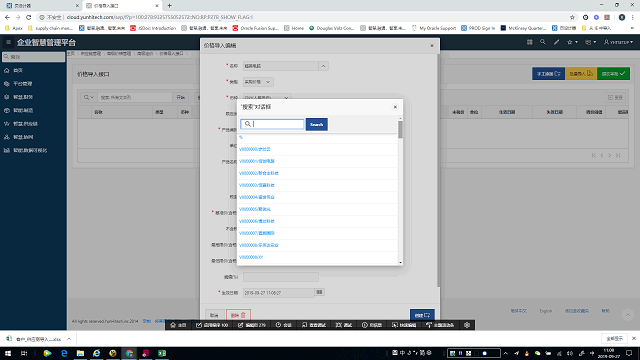Open 首页 home icon in sidebar
The width and height of the screenshot is (640, 360).
tap(7, 70)
